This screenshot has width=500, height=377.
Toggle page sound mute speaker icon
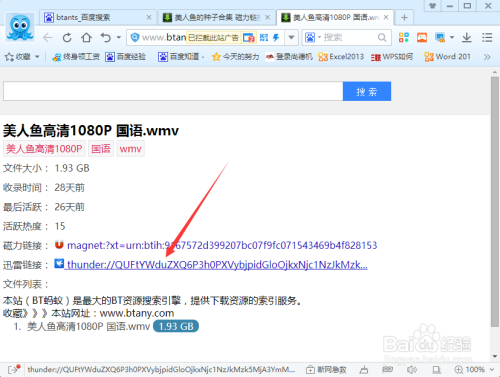point(412,369)
